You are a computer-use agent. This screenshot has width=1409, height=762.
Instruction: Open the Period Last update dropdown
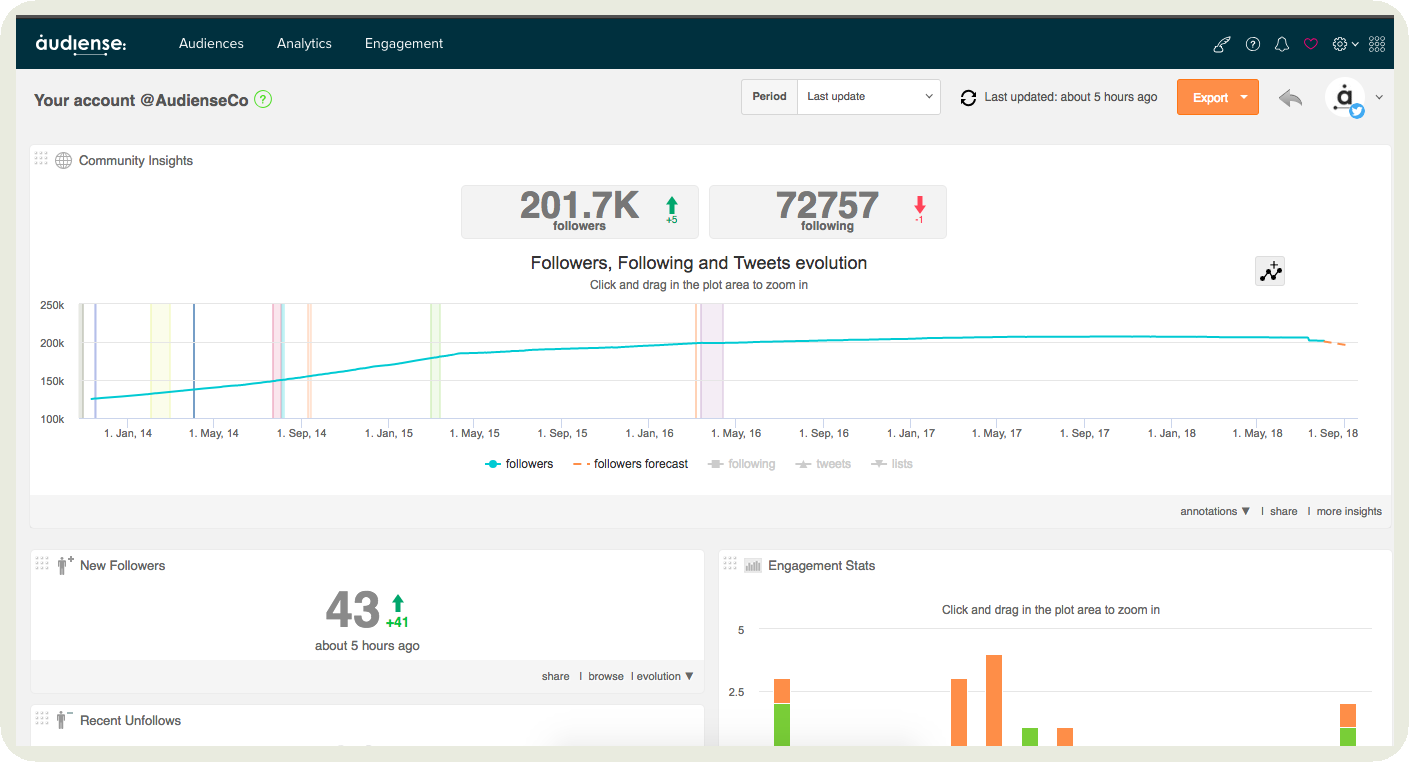pos(868,97)
